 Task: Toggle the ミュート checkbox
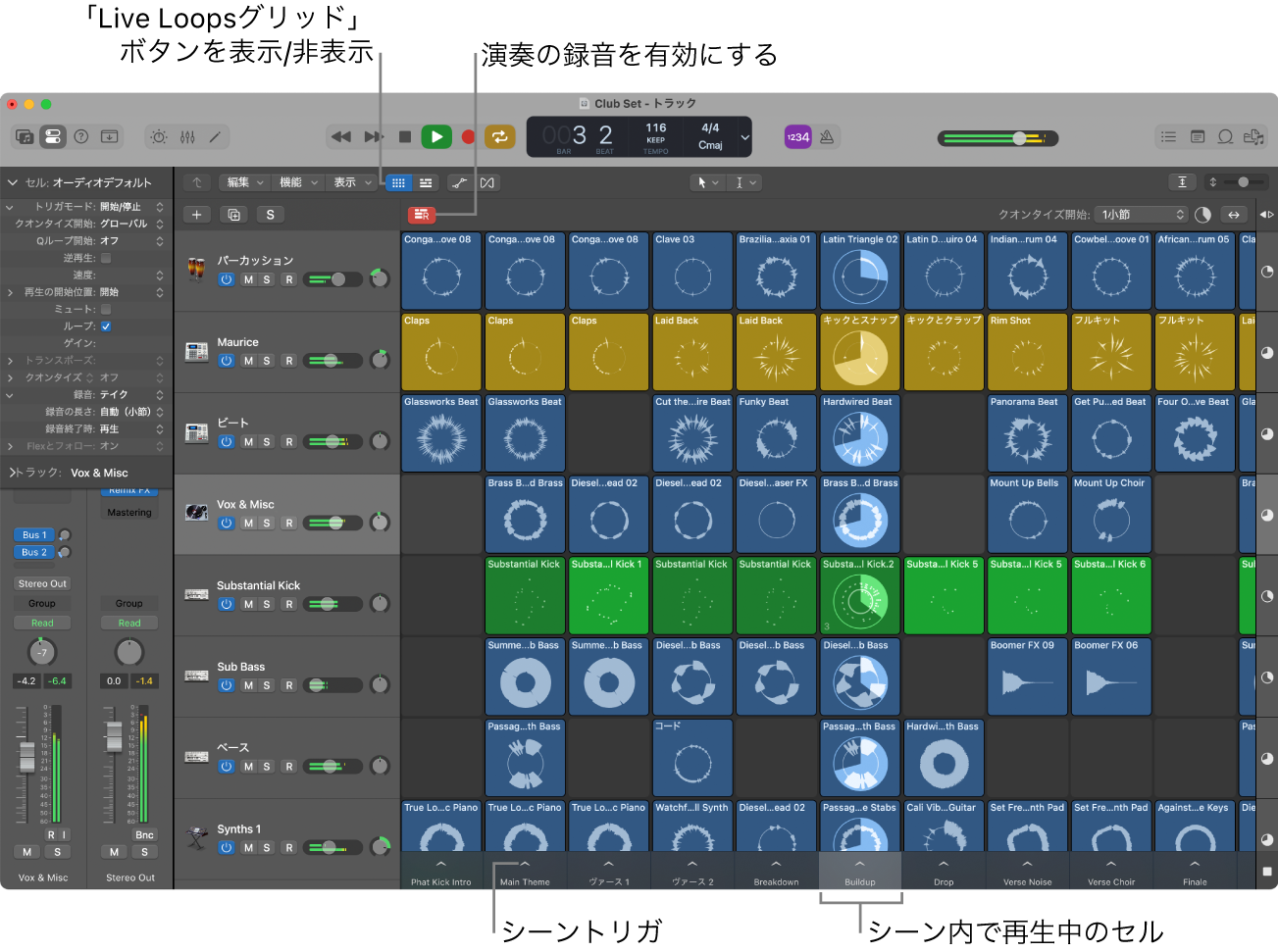pyautogui.click(x=106, y=309)
